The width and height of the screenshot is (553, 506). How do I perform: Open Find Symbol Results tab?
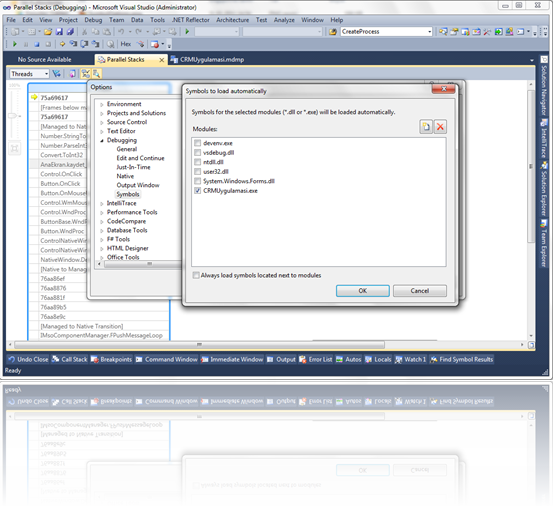point(461,359)
